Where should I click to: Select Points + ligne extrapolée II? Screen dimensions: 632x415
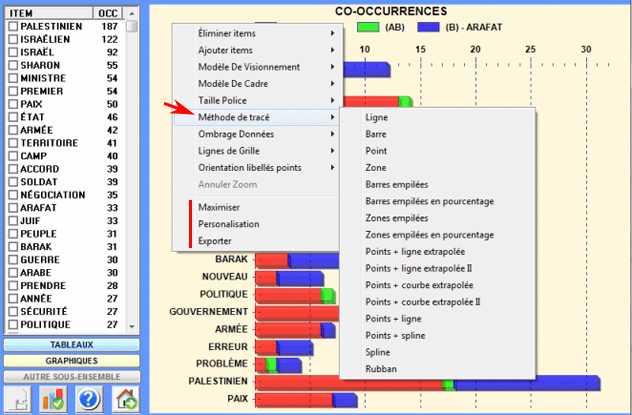438,268
